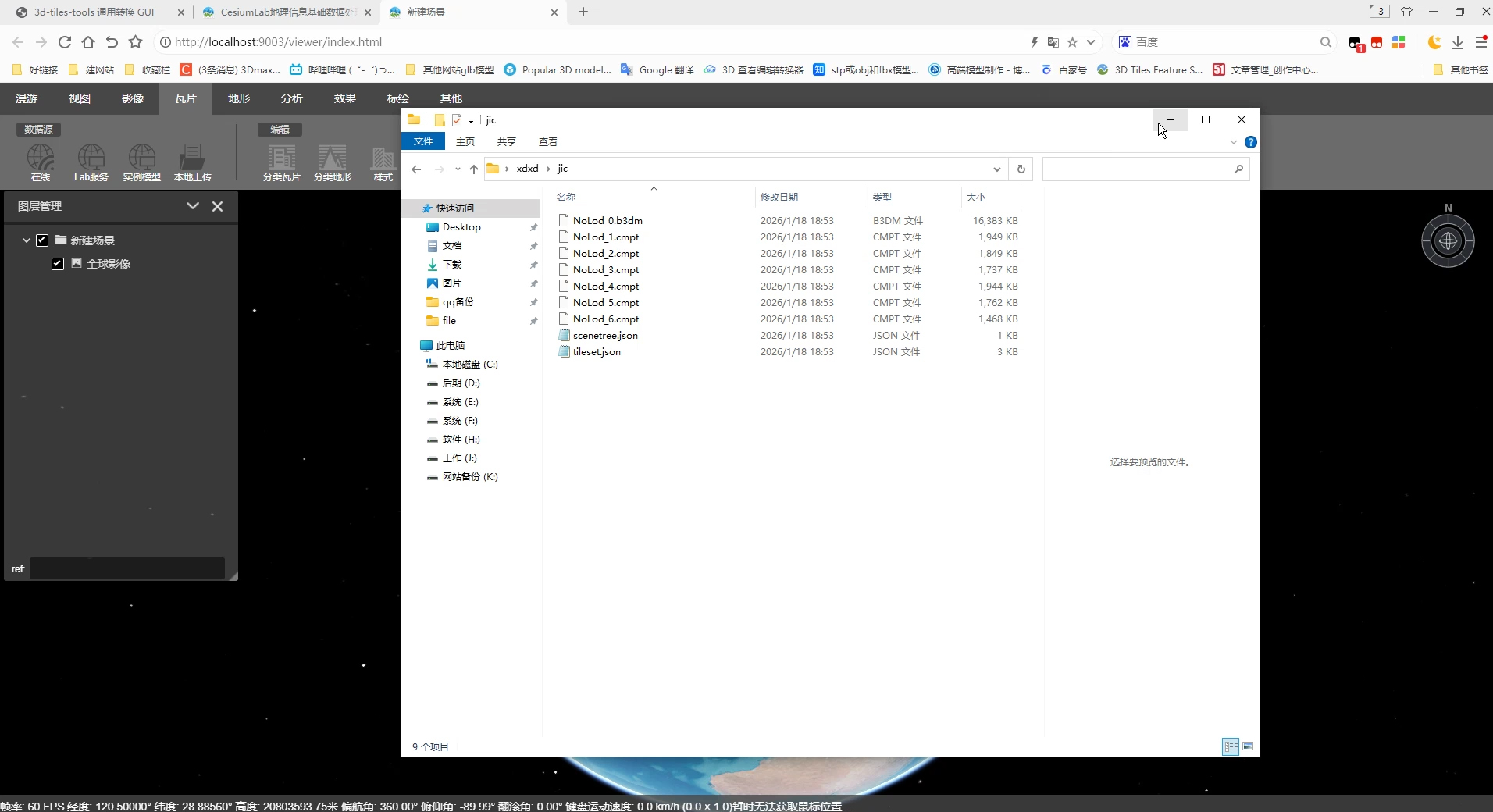Screen dimensions: 1493x812
Task: Open the Lab服务 service tool
Action: pos(91,162)
